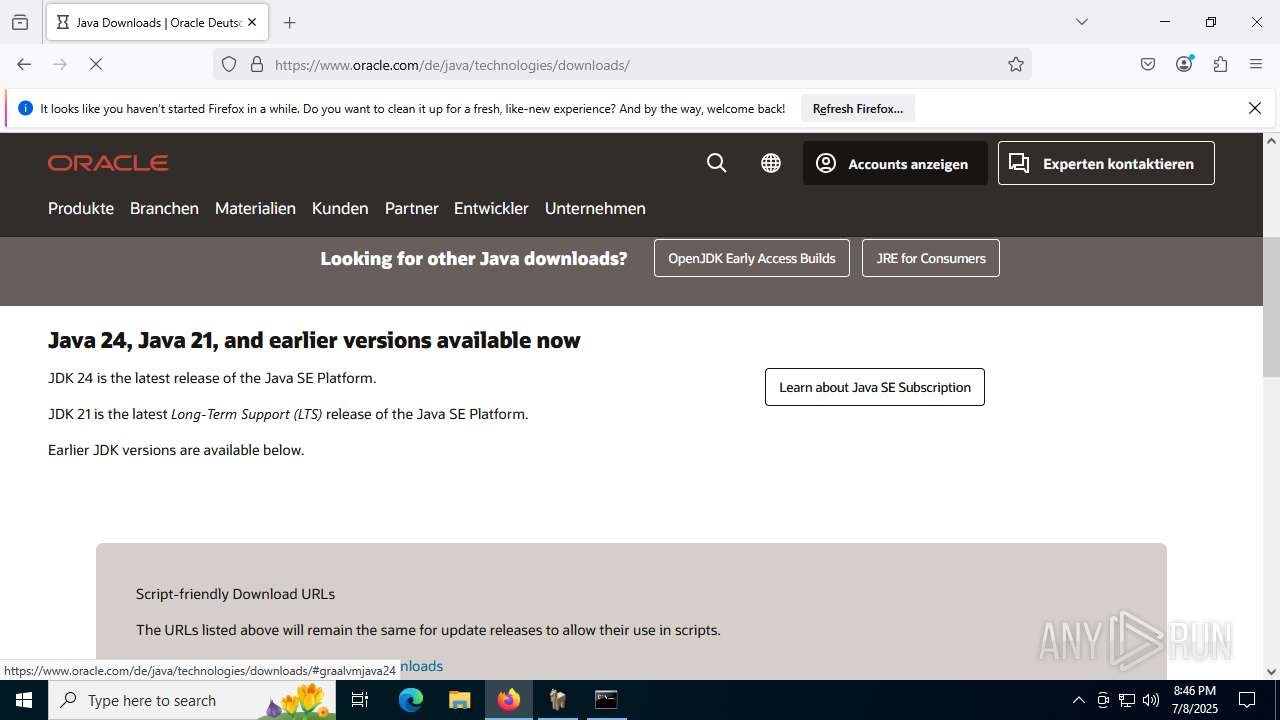
Task: Open the network tray icon
Action: coord(1127,700)
